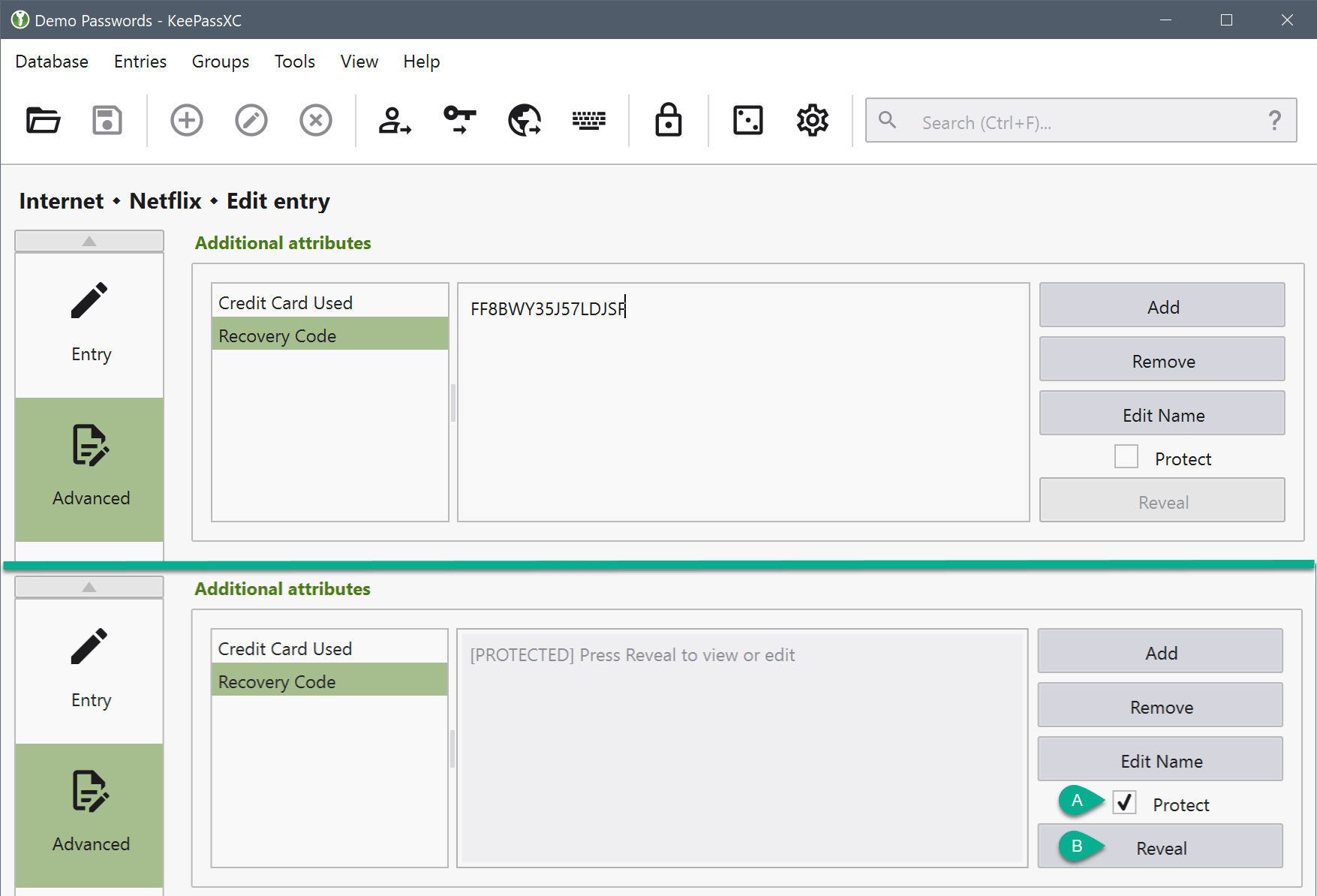Open the Entries menu
1317x896 pixels.
tap(140, 62)
